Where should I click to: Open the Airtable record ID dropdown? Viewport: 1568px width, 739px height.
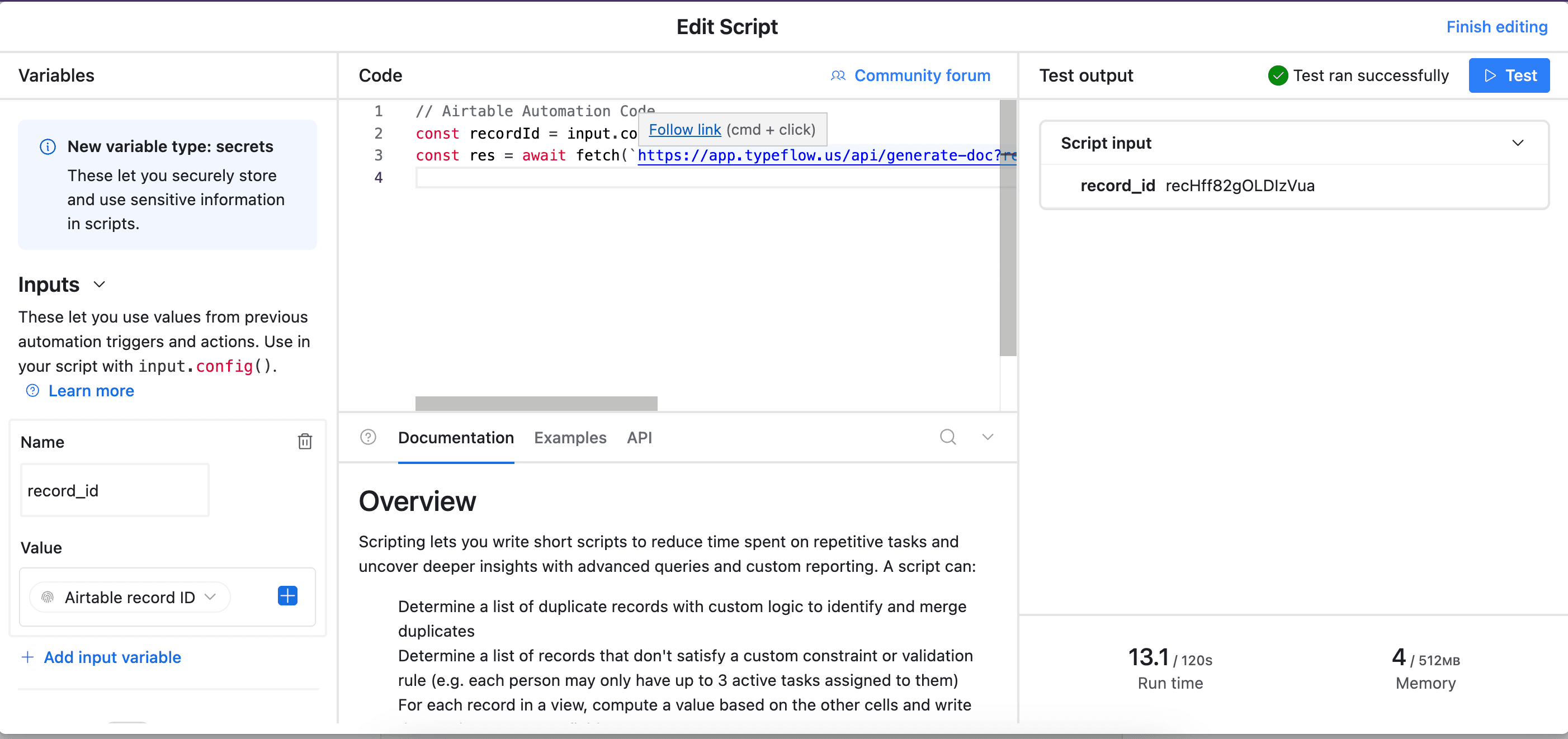click(130, 597)
